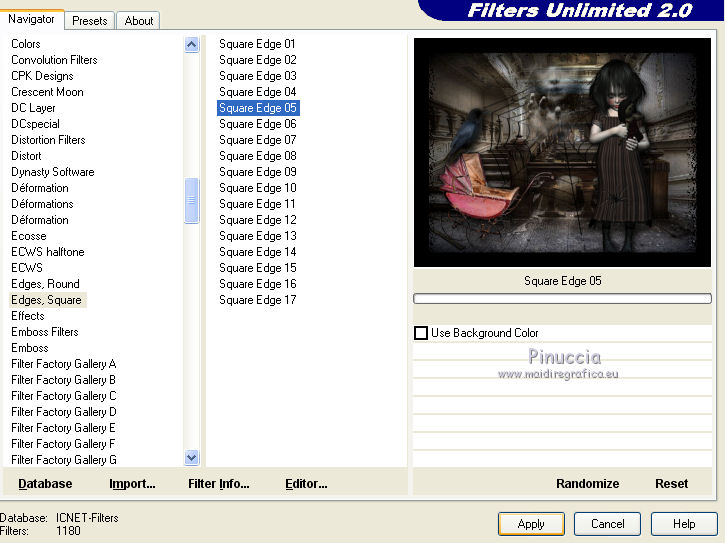
Task: Choose the Distort category
Action: 26,156
